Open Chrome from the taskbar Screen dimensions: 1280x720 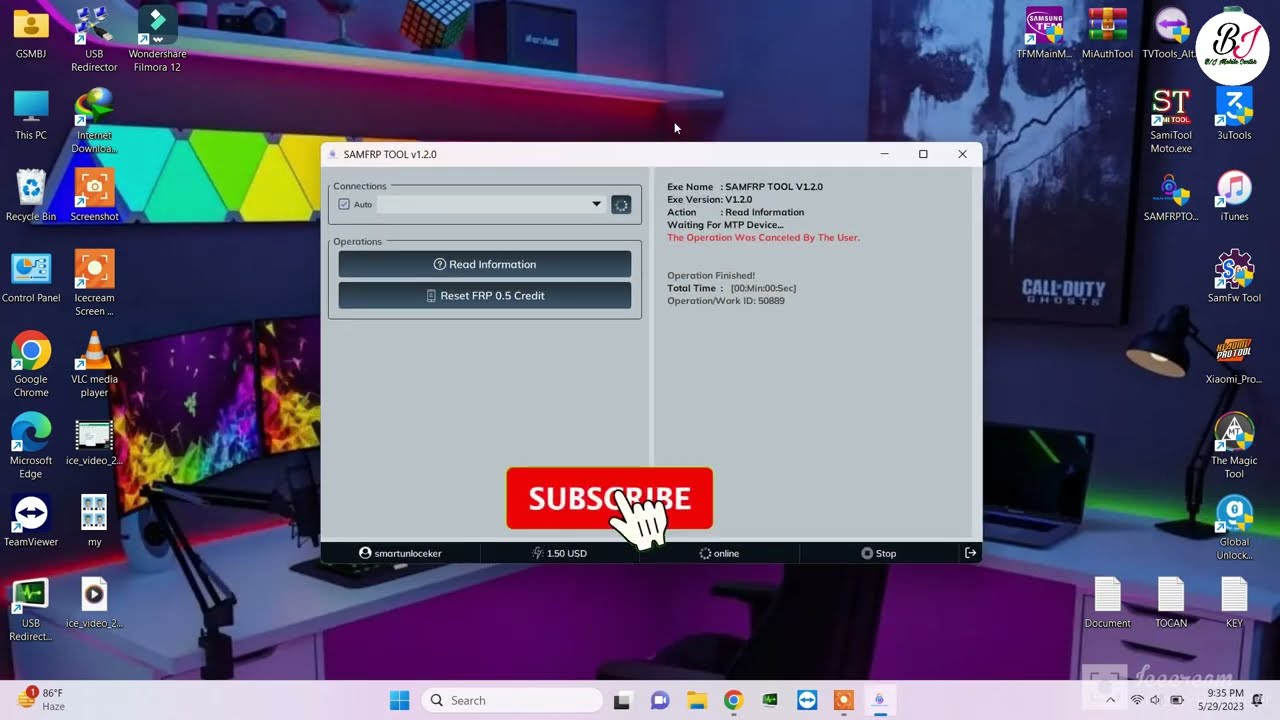pyautogui.click(x=733, y=700)
